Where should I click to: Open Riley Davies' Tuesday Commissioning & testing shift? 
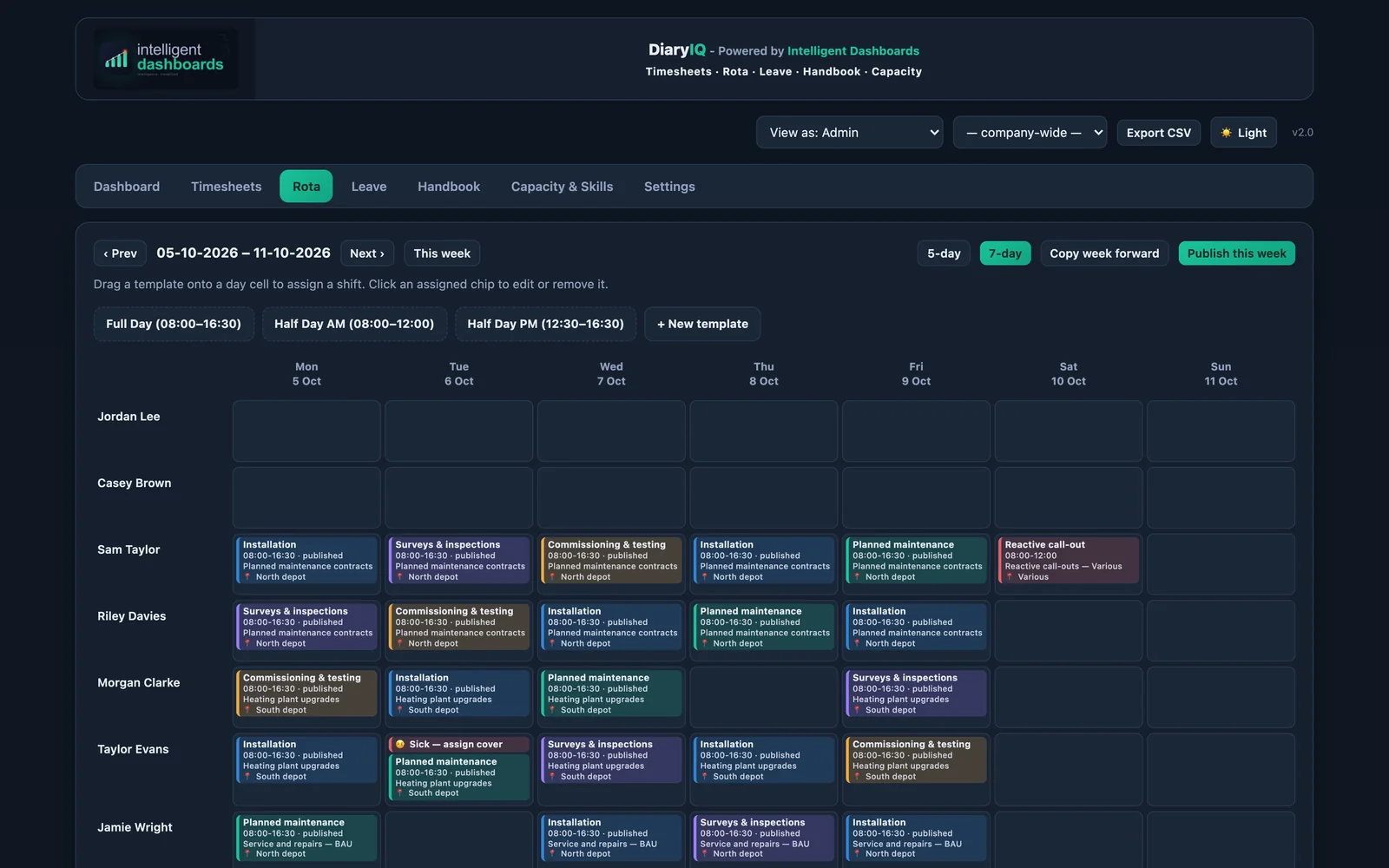458,627
